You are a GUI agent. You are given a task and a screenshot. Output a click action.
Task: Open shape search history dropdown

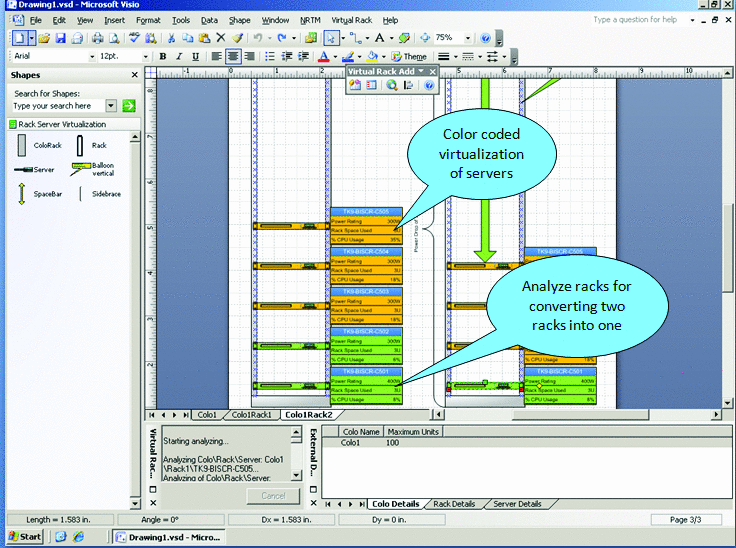(x=111, y=106)
